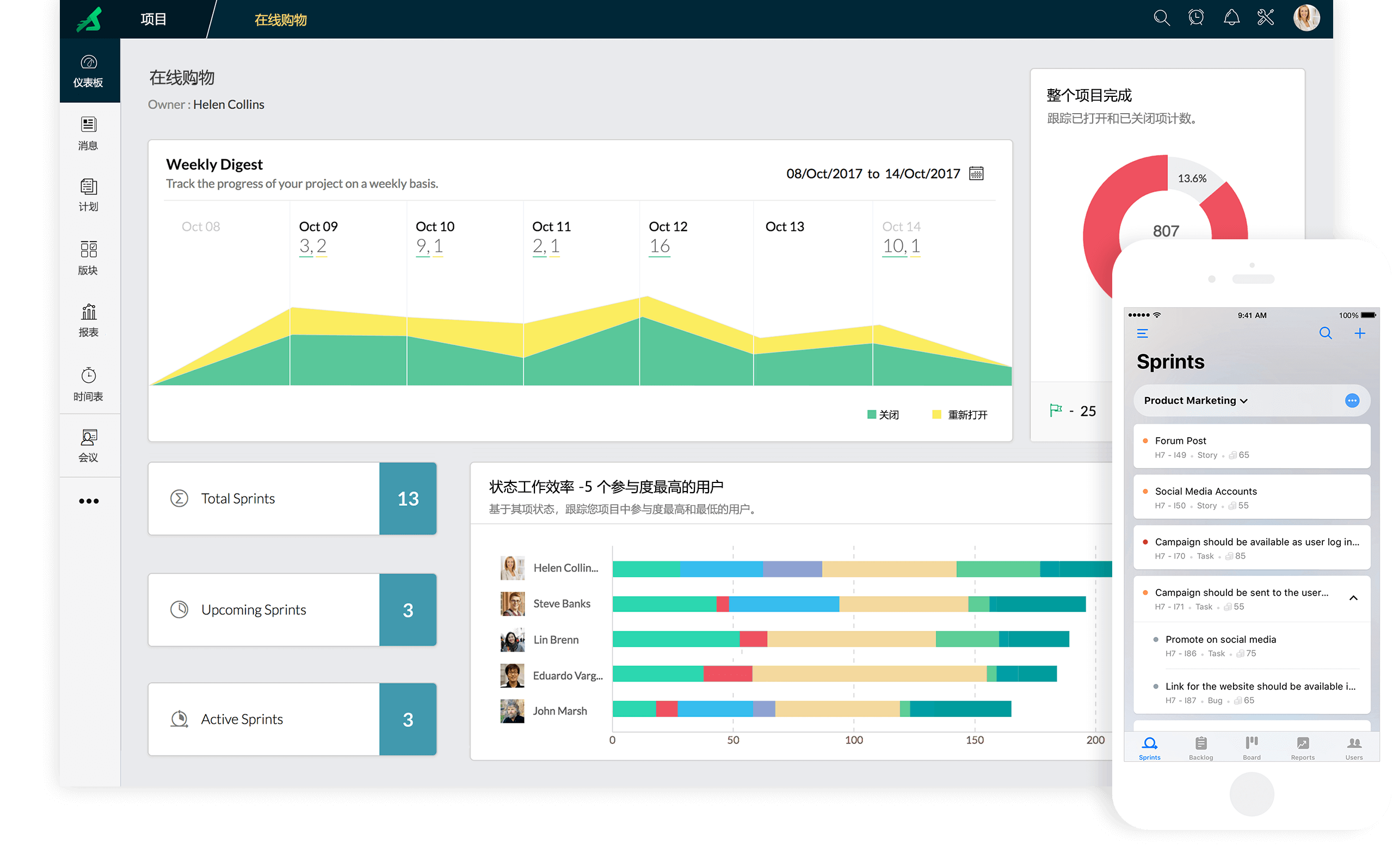Viewport: 1393px width, 868px height.
Task: Open the calendar date picker icon
Action: coord(976,173)
